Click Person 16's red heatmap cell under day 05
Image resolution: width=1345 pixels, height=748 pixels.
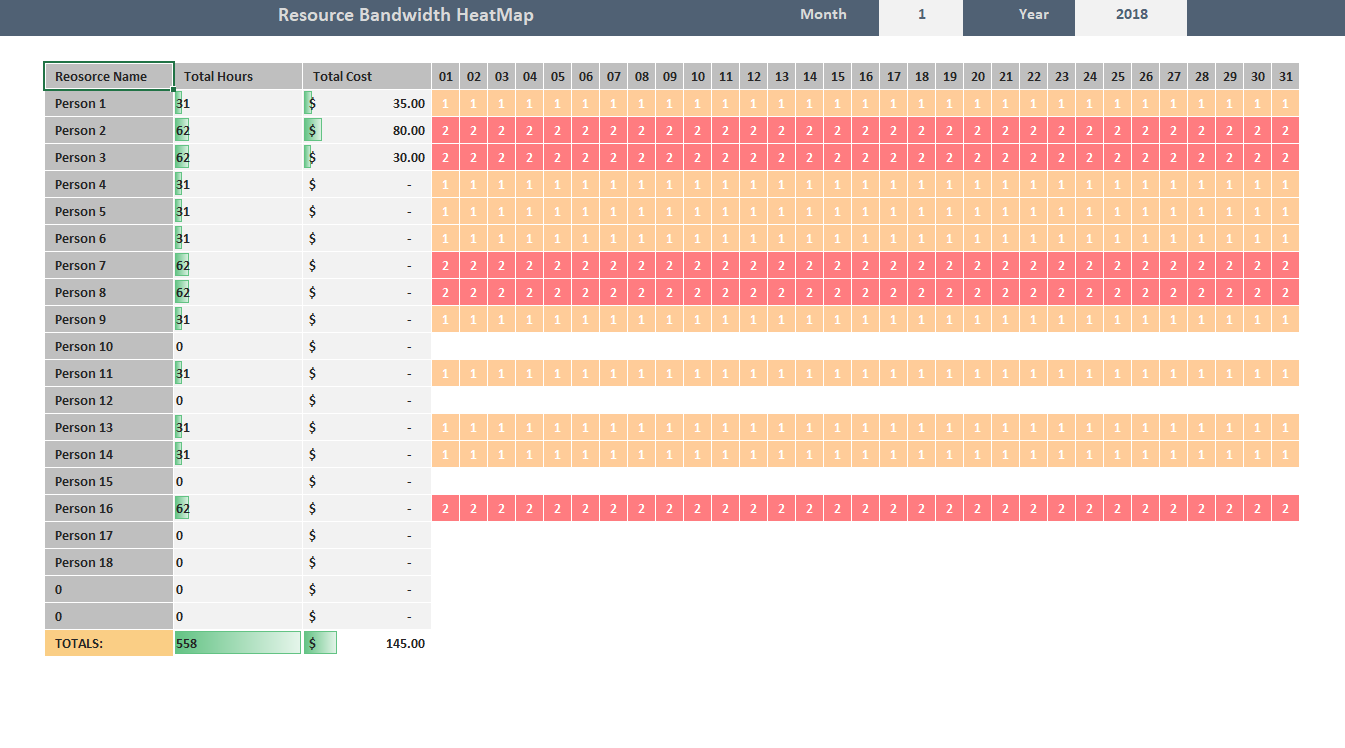click(x=557, y=508)
